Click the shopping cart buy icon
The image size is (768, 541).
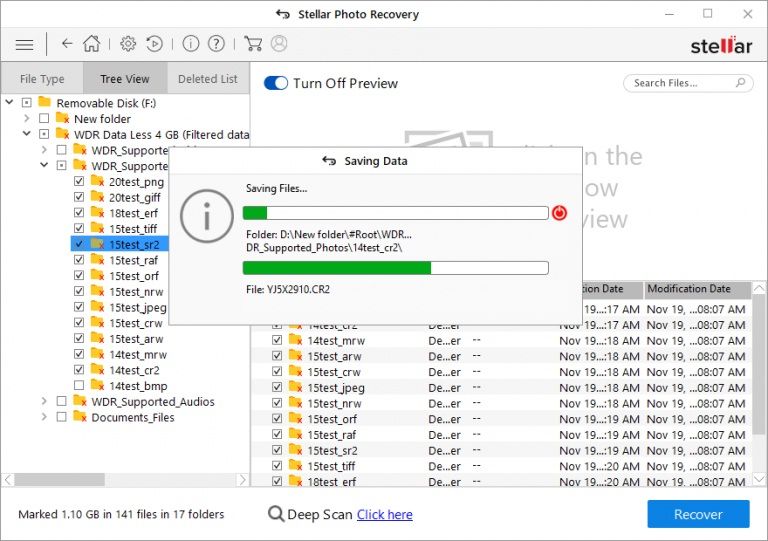pos(253,44)
